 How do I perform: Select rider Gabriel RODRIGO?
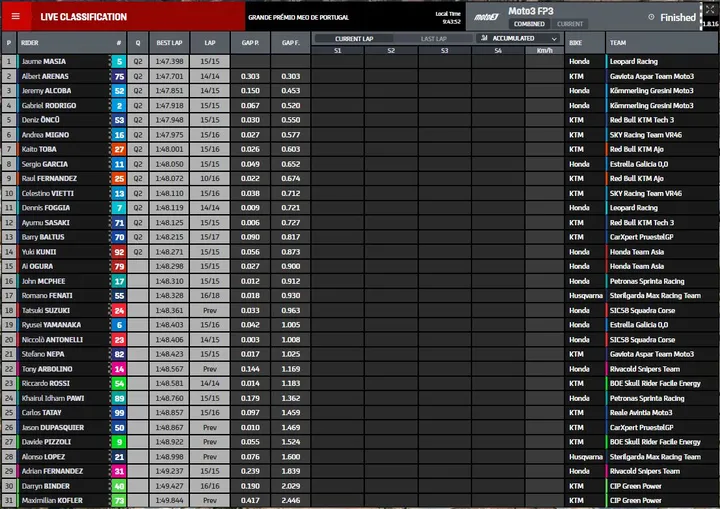pos(49,105)
